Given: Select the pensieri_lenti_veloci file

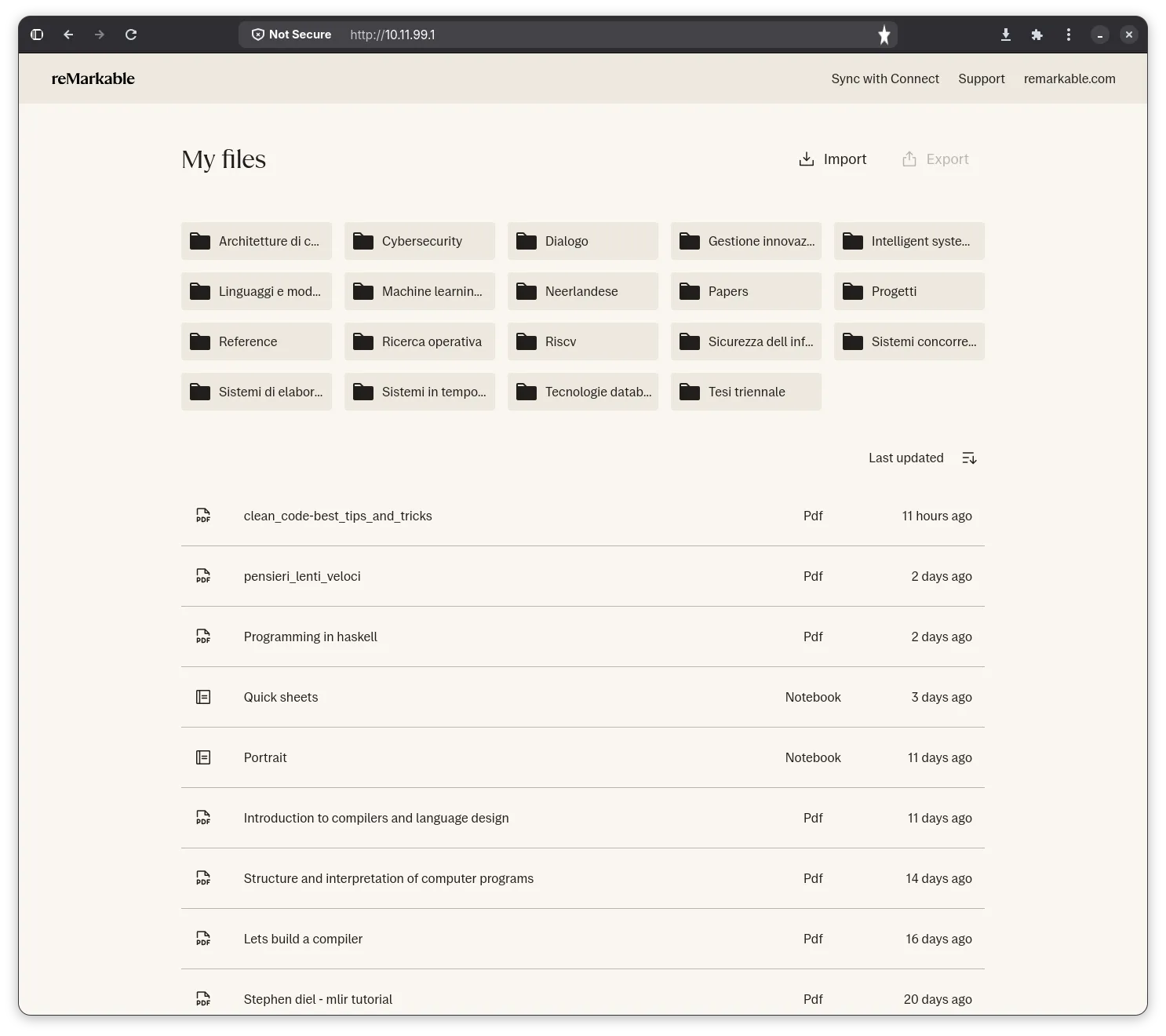Looking at the screenshot, I should click(583, 576).
